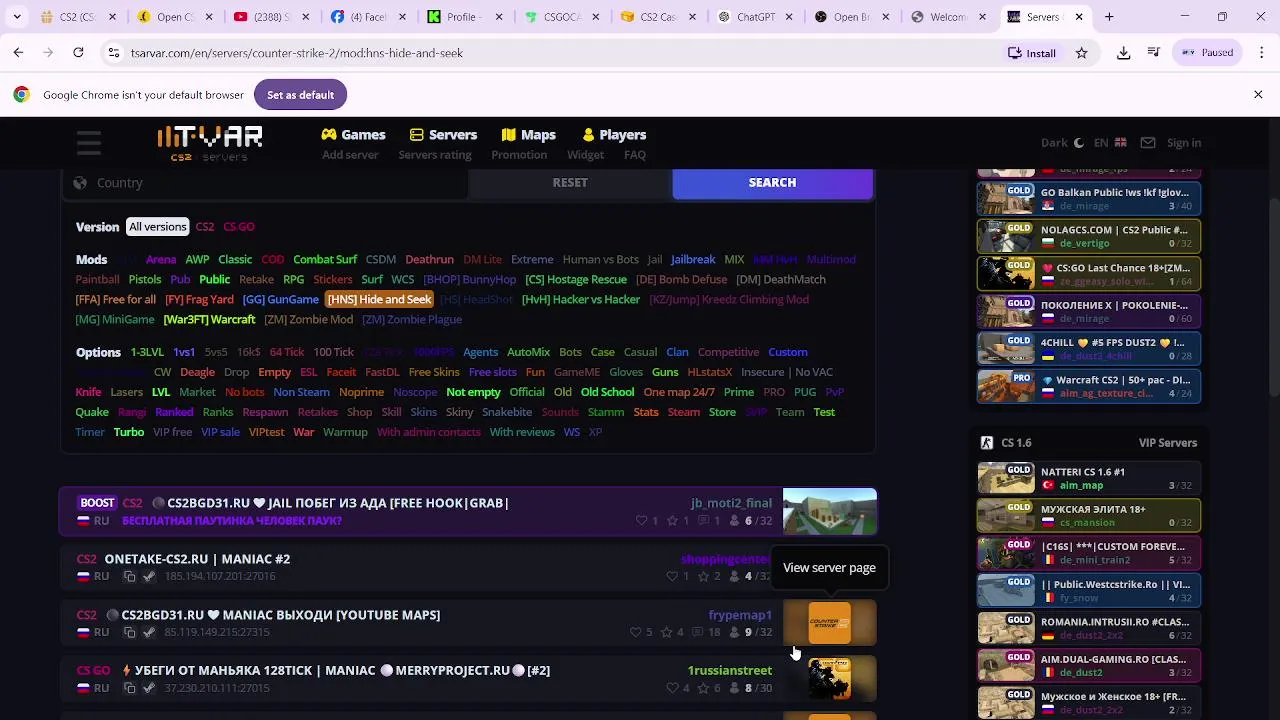Screen dimensions: 1280x720
Task: Open the CS 1.6 VIP Servers header
Action: pyautogui.click(x=1089, y=443)
